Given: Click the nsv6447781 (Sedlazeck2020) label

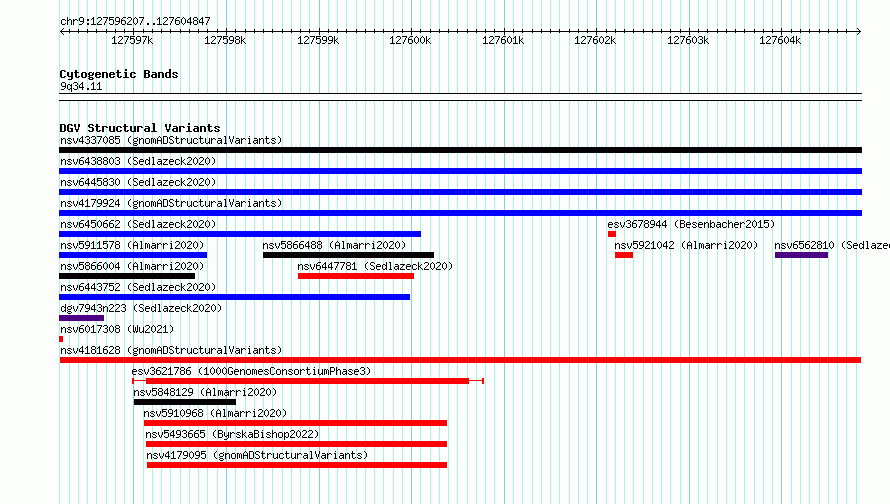Looking at the screenshot, I should (x=375, y=266).
